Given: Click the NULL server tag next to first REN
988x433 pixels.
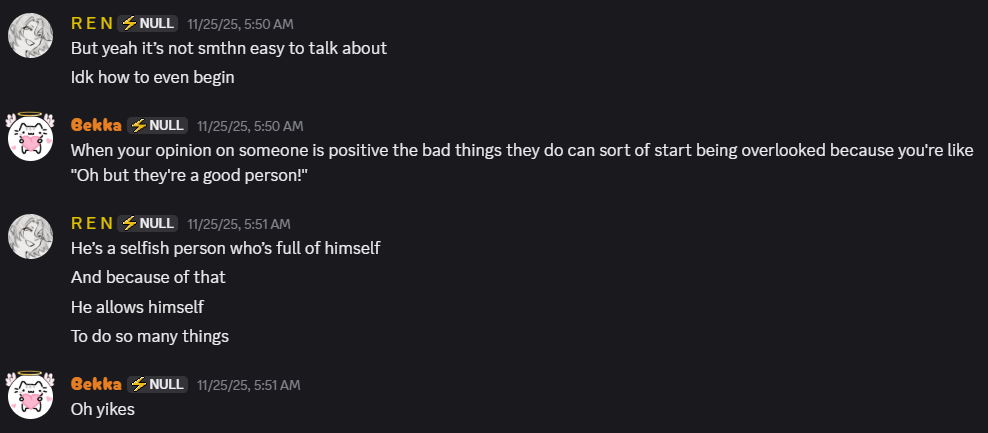Looking at the screenshot, I should (x=147, y=24).
